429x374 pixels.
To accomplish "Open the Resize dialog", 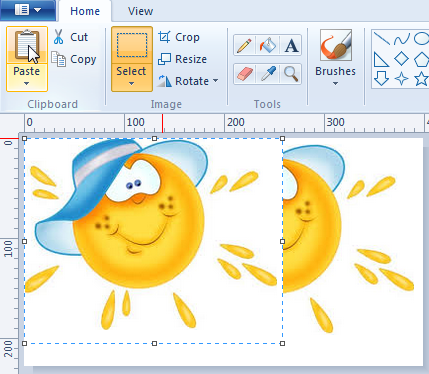I will click(x=182, y=59).
